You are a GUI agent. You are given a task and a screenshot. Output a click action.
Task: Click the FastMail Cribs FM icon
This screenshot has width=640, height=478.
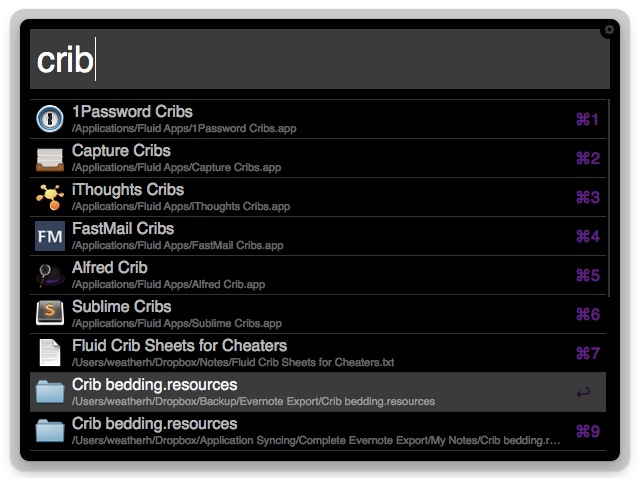pyautogui.click(x=50, y=236)
